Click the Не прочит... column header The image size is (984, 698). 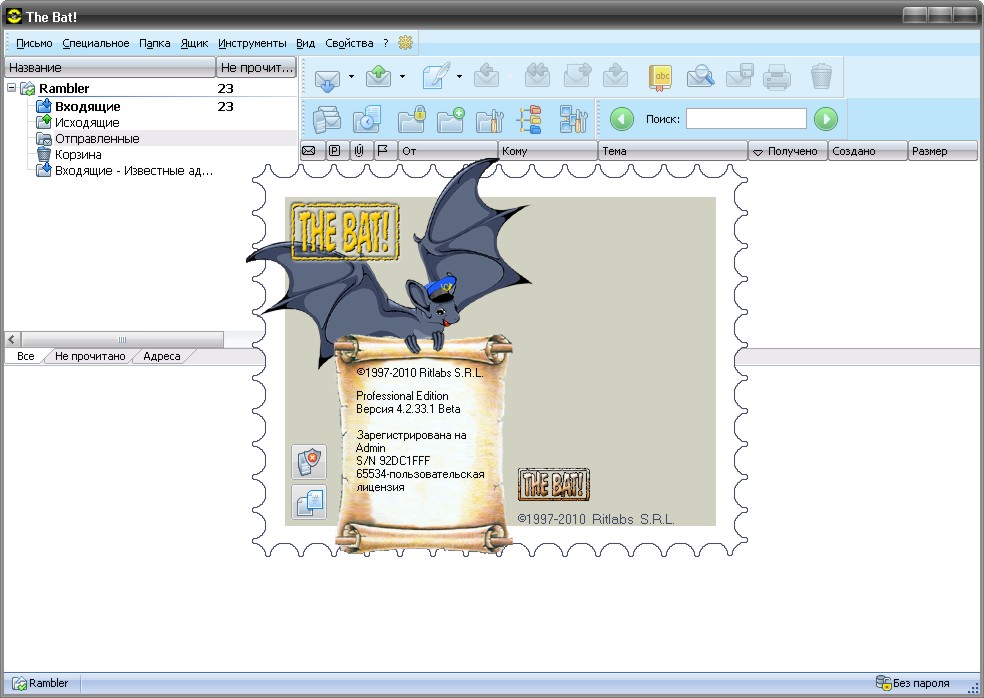click(257, 67)
